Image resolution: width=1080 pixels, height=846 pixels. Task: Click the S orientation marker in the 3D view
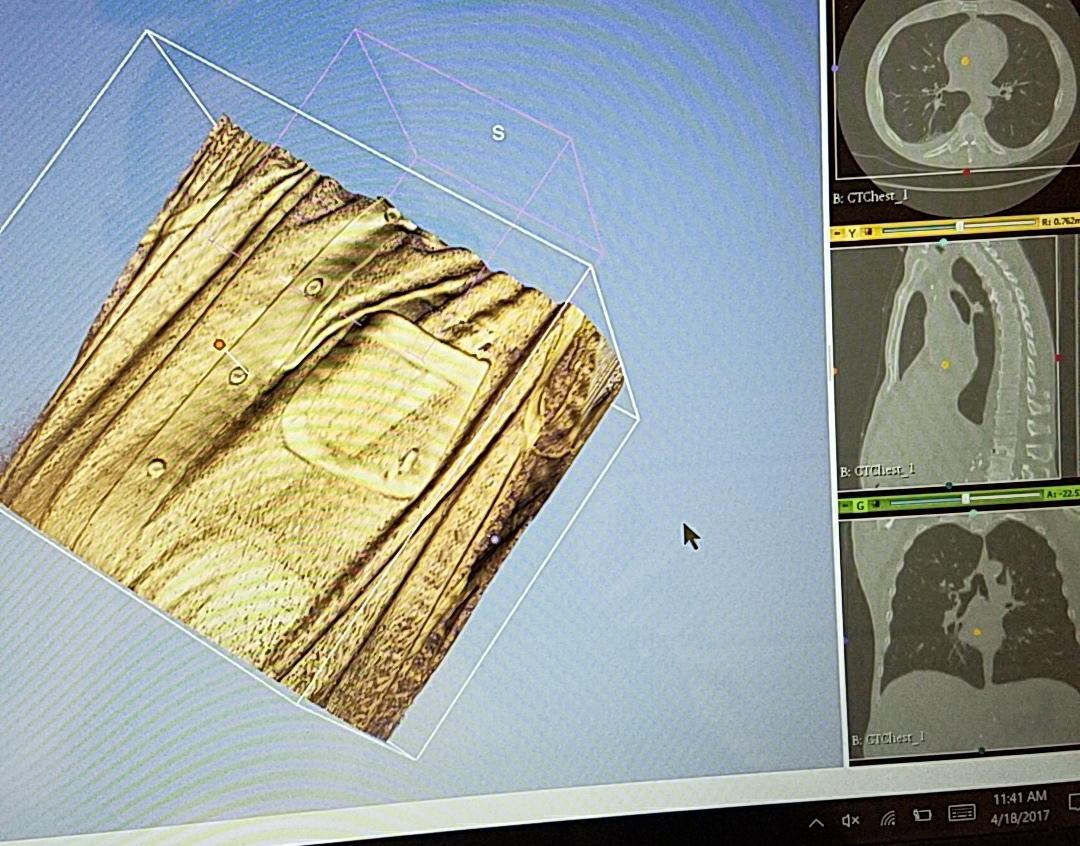click(x=497, y=131)
